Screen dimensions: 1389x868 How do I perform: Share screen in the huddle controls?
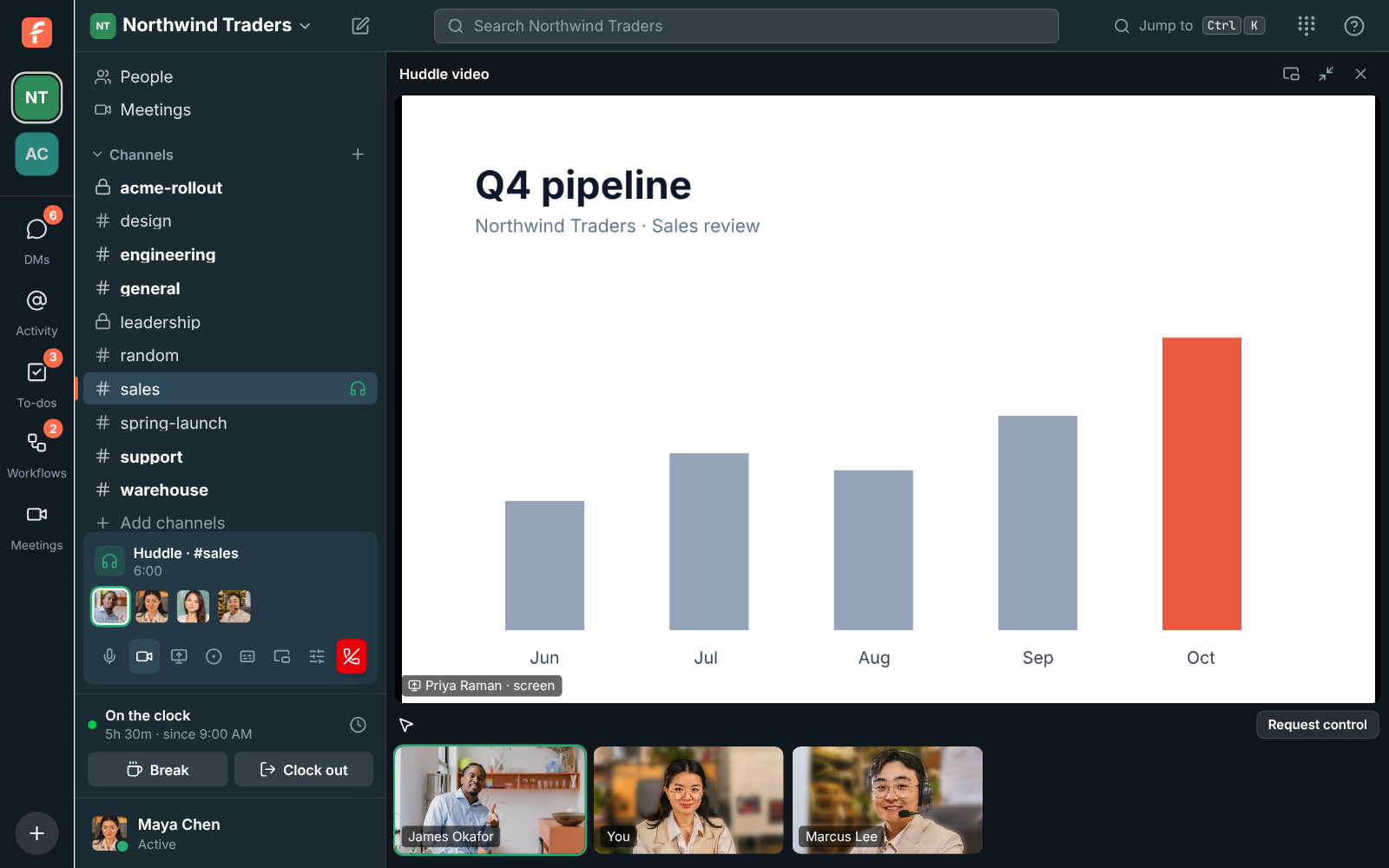click(x=179, y=656)
